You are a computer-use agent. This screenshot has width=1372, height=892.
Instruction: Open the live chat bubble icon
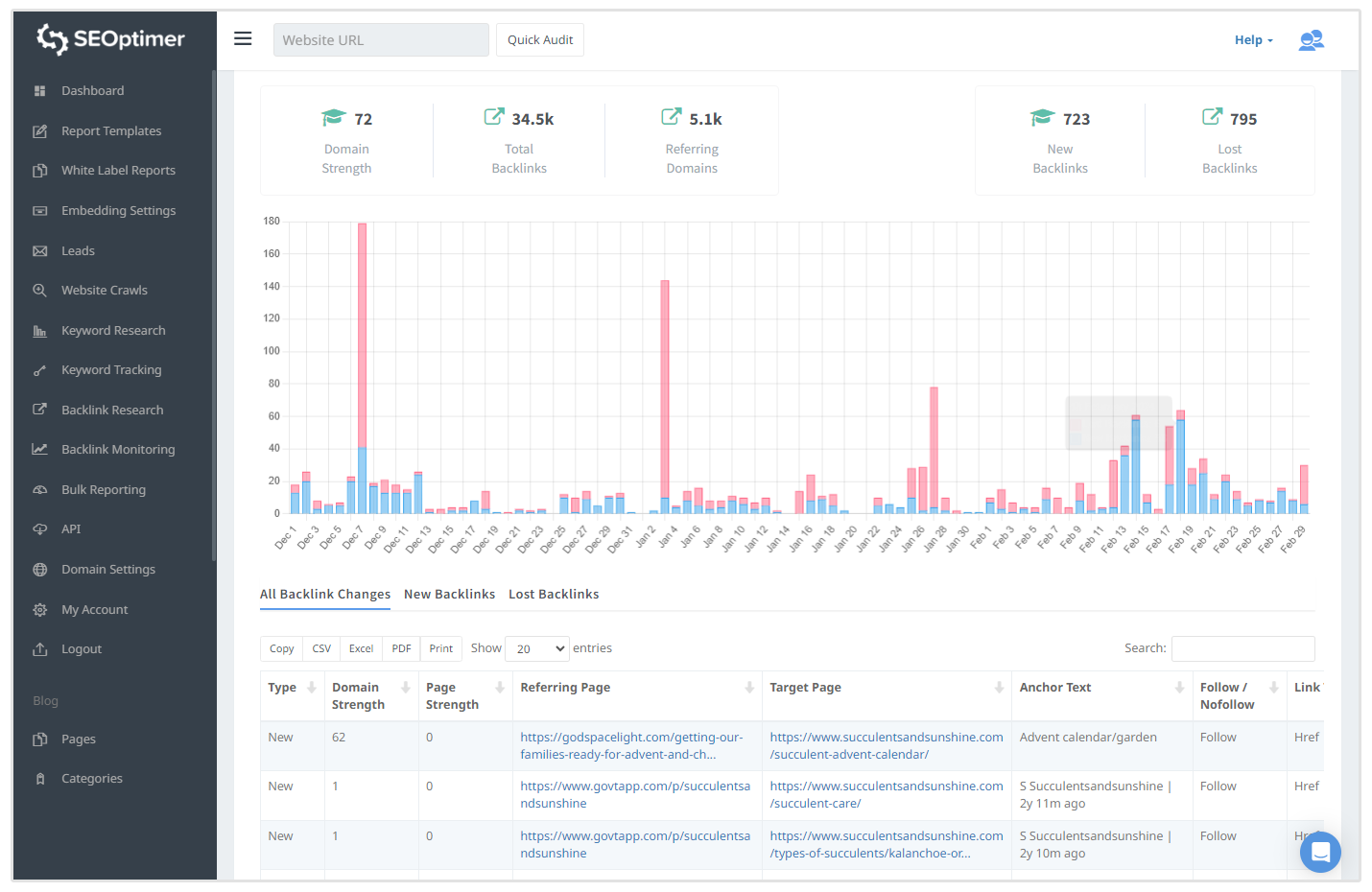[1319, 852]
